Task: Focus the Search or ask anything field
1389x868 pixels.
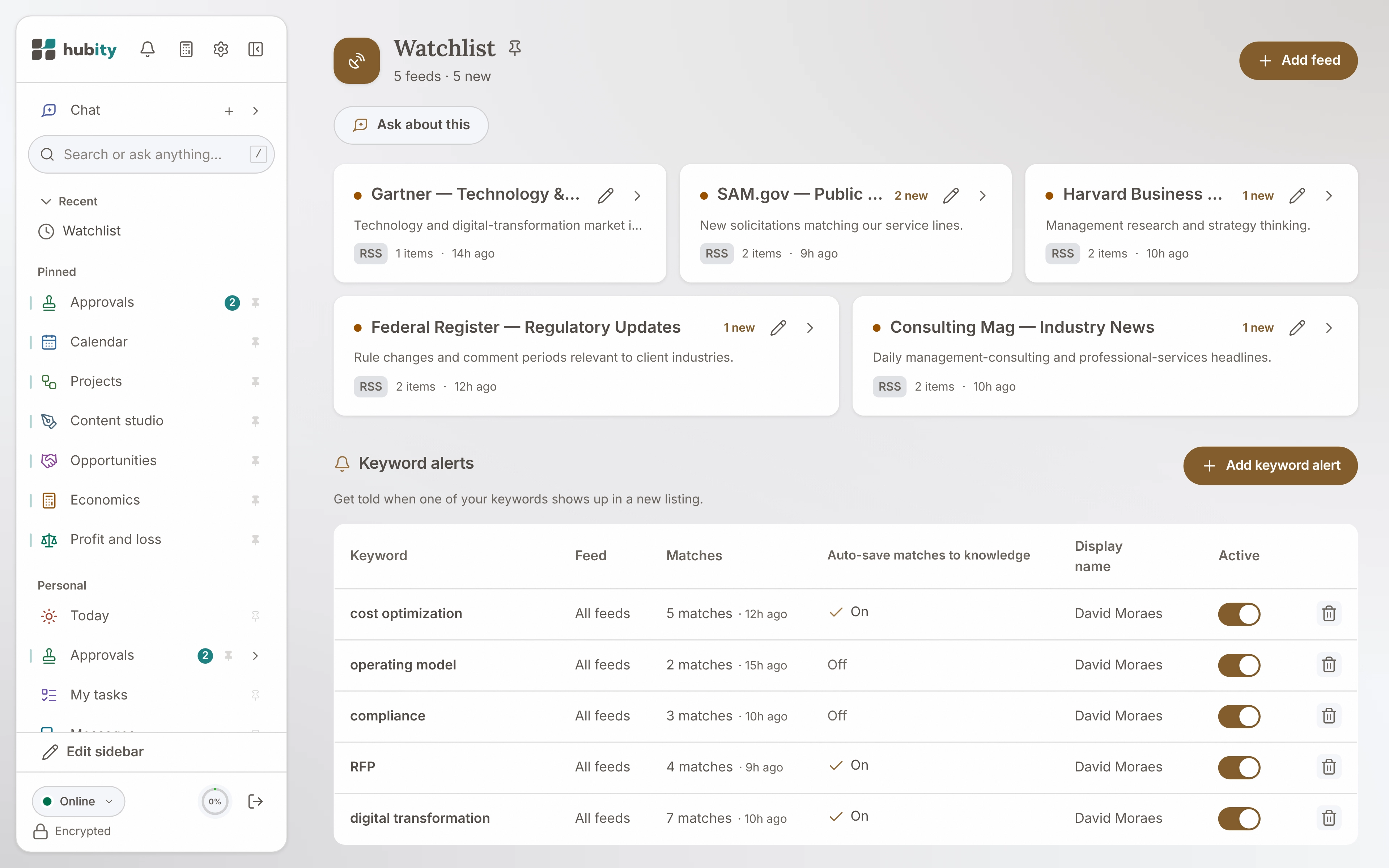Action: point(151,154)
